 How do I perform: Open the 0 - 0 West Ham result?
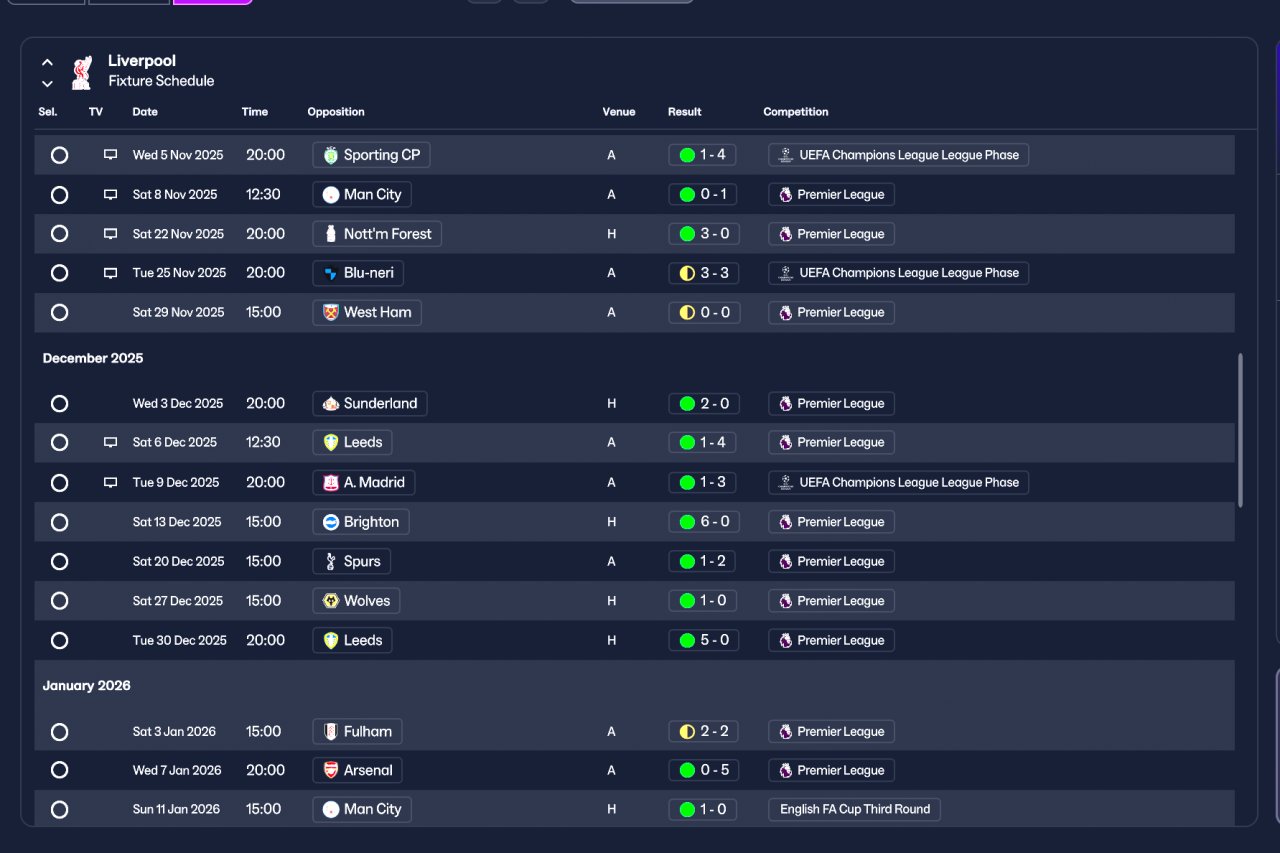point(704,312)
